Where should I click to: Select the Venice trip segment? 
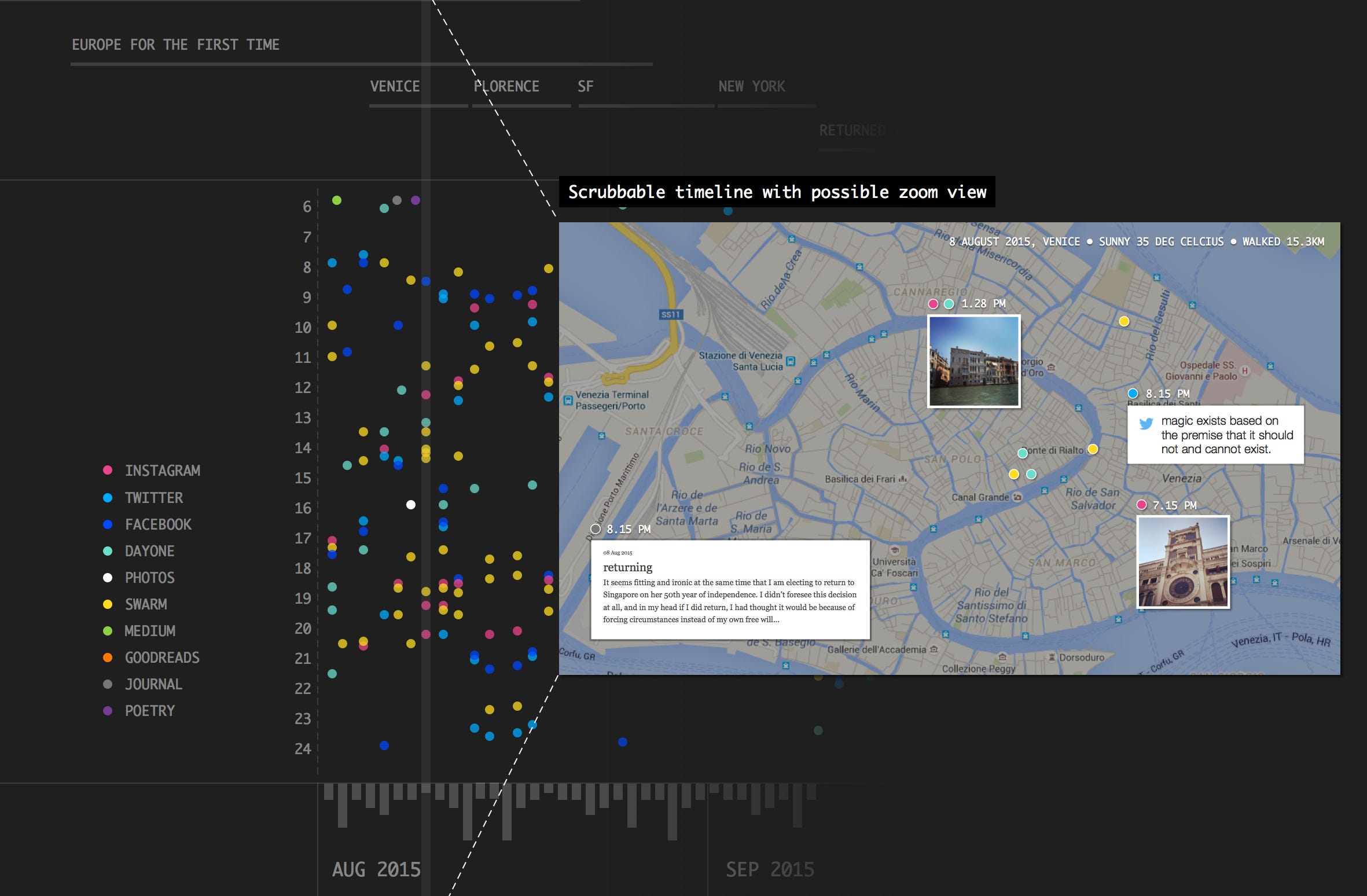tap(395, 86)
